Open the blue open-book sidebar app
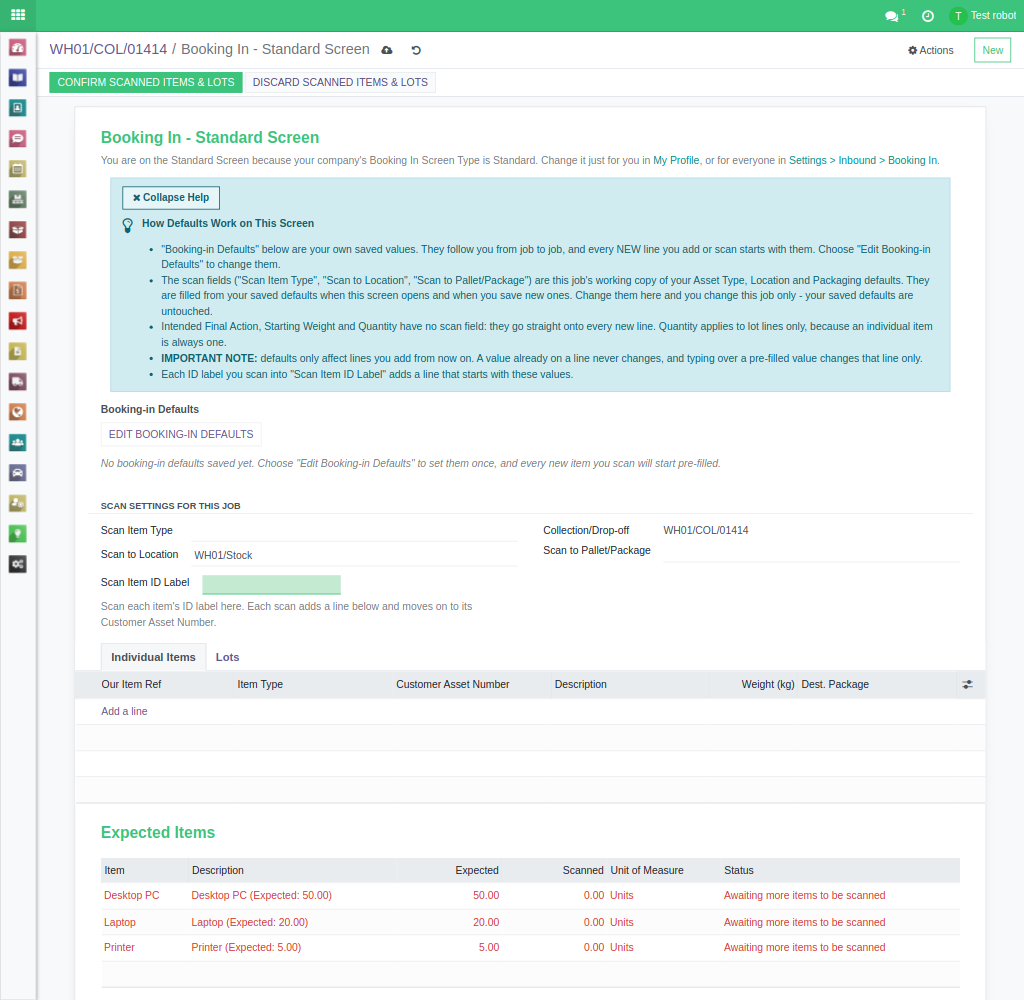Screen dimensions: 1024x1000 click(18, 78)
